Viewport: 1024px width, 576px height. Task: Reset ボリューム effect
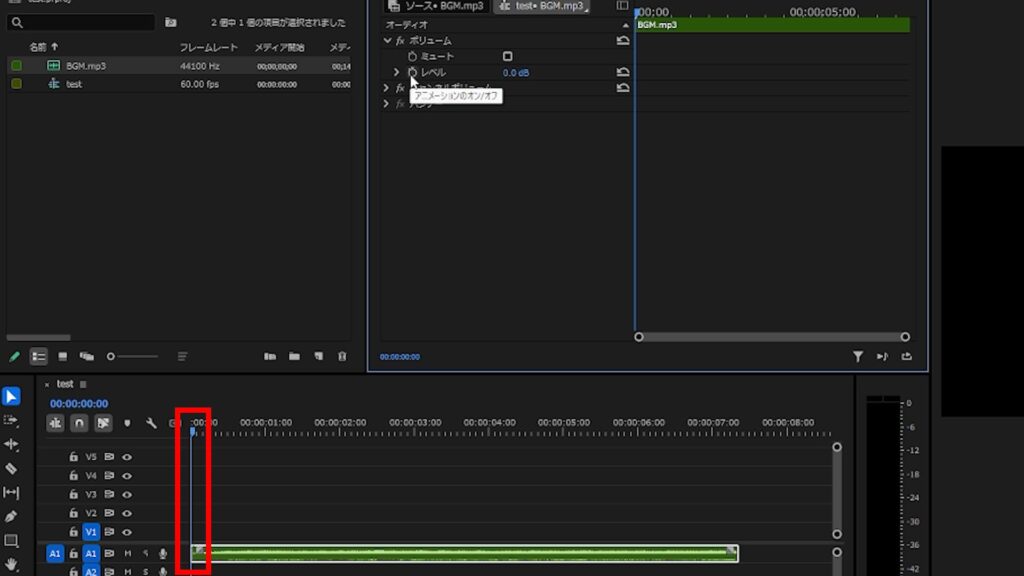click(623, 40)
